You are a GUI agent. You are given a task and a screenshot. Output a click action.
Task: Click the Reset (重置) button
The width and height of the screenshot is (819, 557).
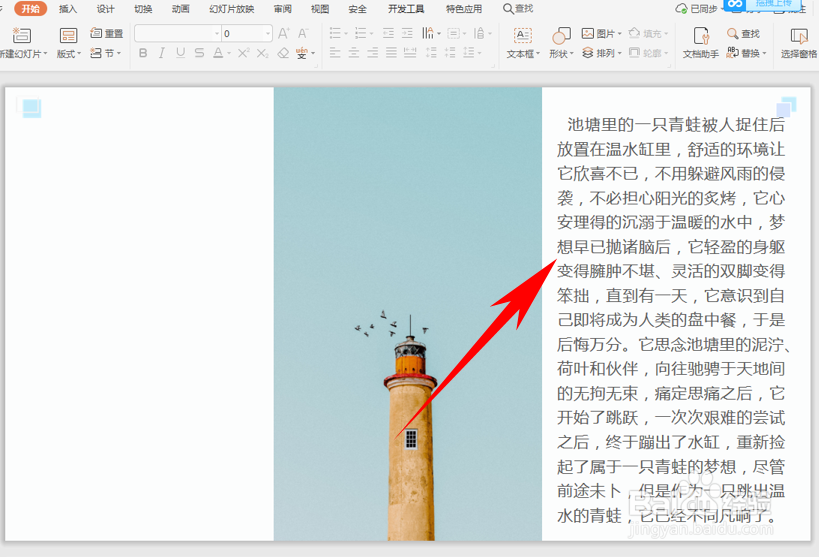point(107,33)
